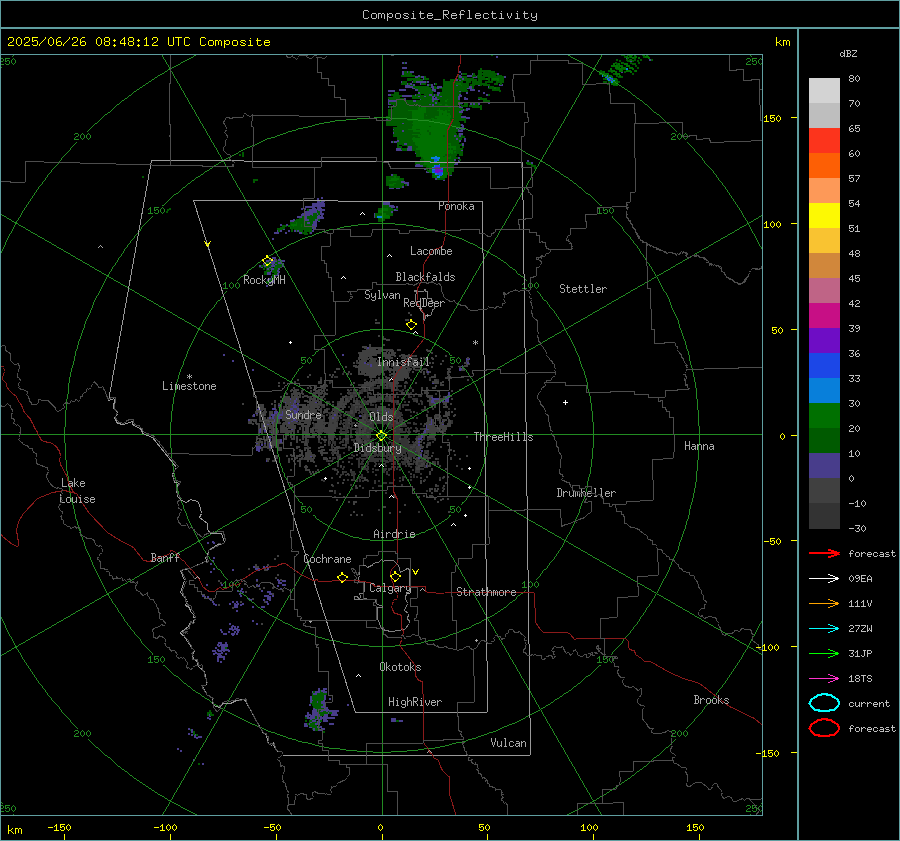Image resolution: width=900 pixels, height=841 pixels.
Task: Click the HighRiver city label
Action: 415,702
